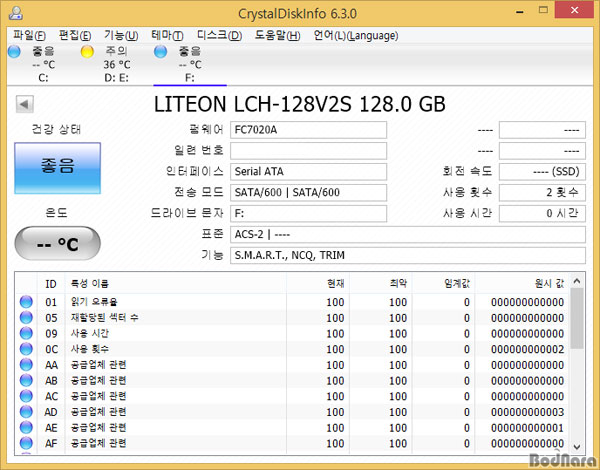Click the features field S.M.A.R.T., NCQ, TRIM
The image size is (600, 470).
tap(408, 255)
